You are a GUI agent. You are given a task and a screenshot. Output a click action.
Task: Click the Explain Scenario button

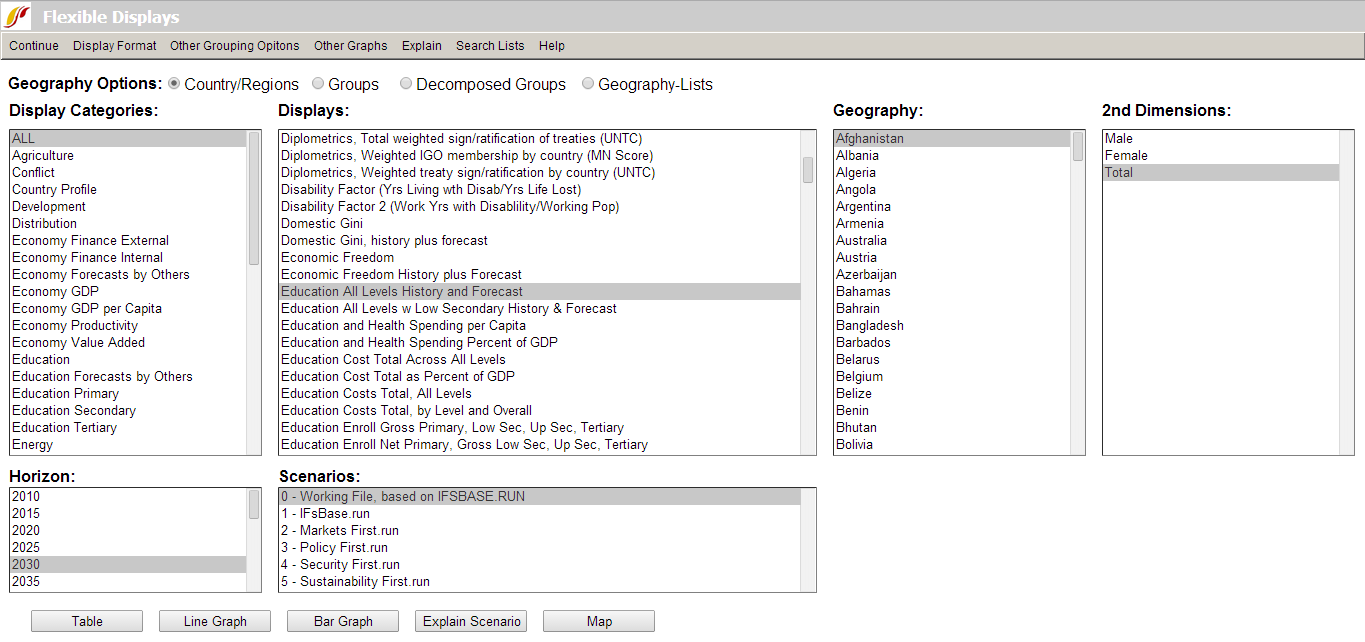click(471, 621)
